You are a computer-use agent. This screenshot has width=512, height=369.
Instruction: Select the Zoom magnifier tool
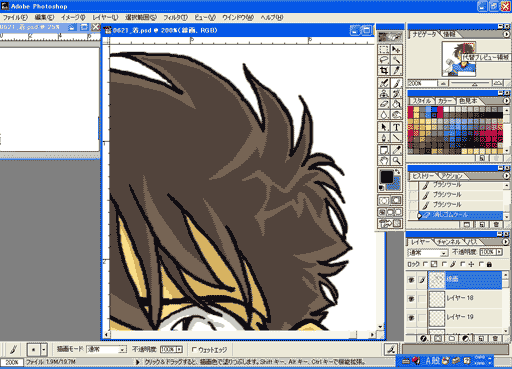[396, 160]
